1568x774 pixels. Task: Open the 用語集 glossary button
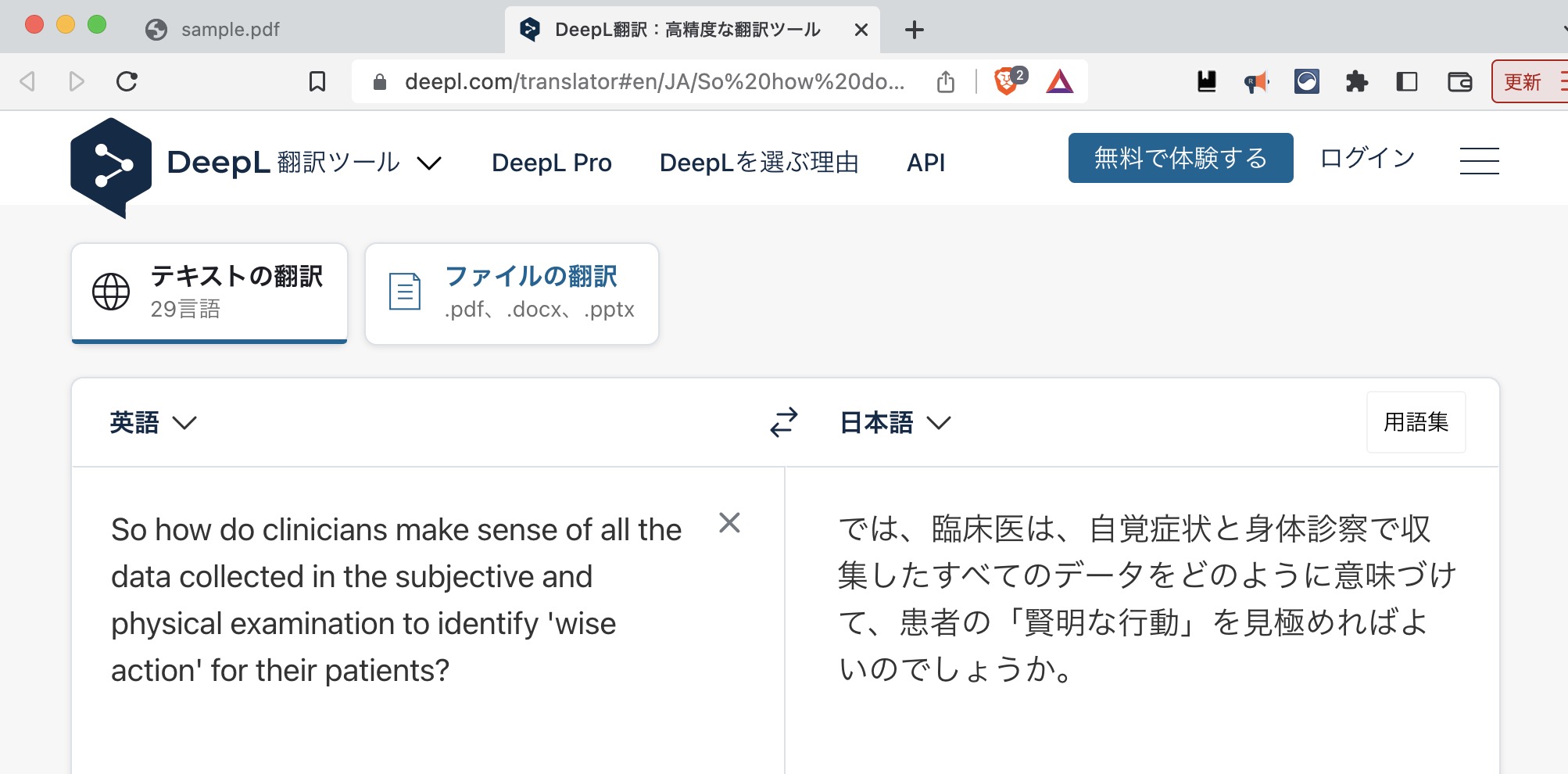point(1416,422)
